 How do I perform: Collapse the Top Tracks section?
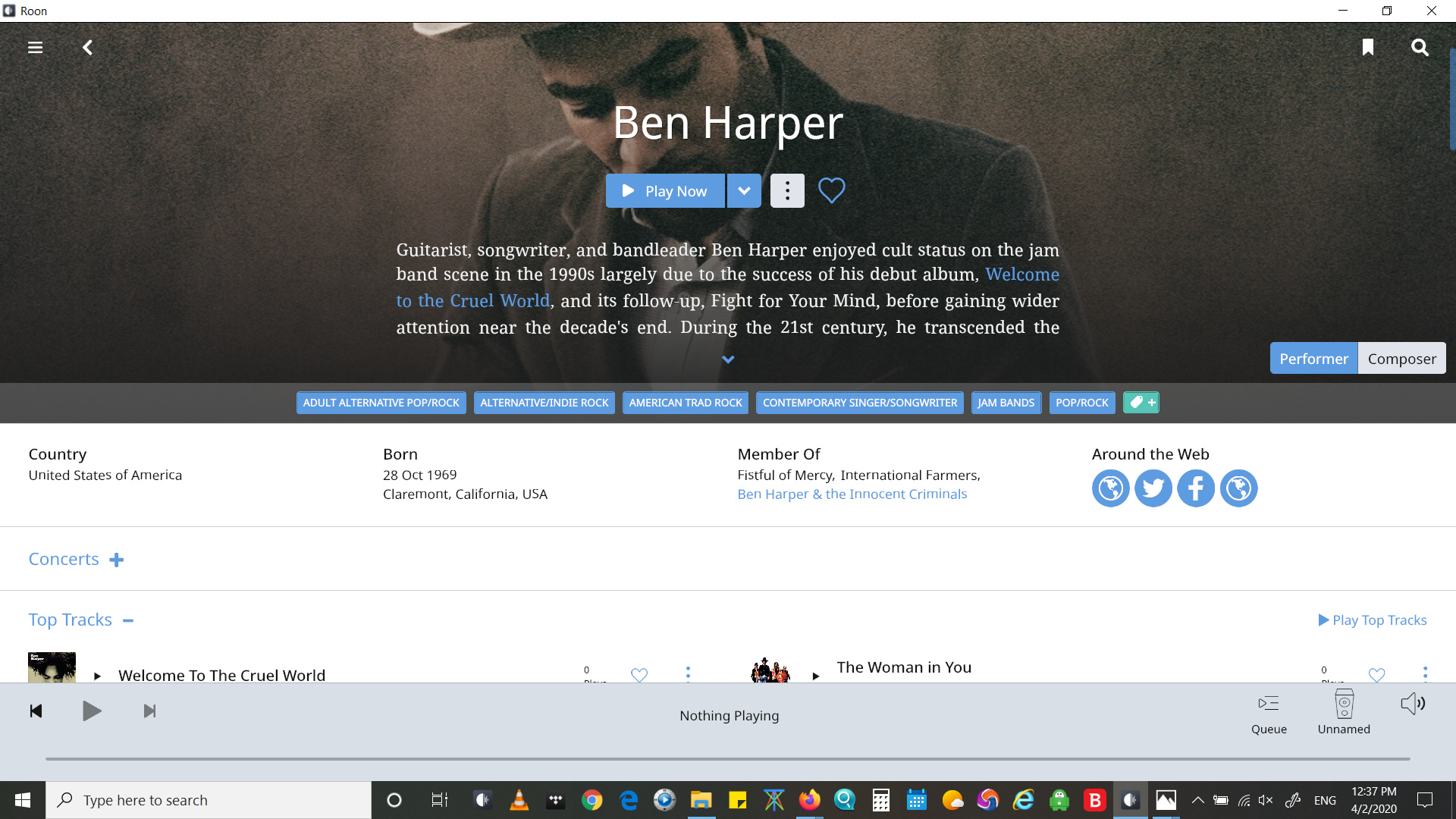point(128,620)
